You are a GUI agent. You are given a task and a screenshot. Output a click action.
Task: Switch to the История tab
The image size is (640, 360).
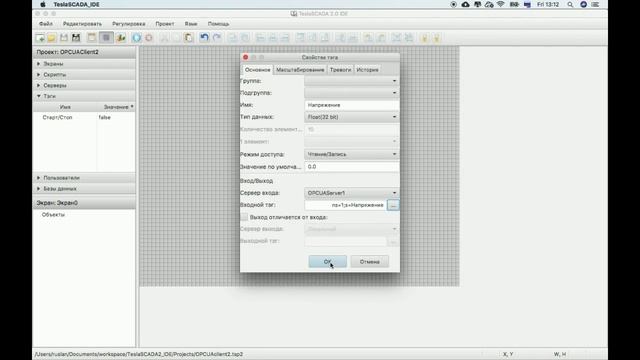click(x=367, y=70)
